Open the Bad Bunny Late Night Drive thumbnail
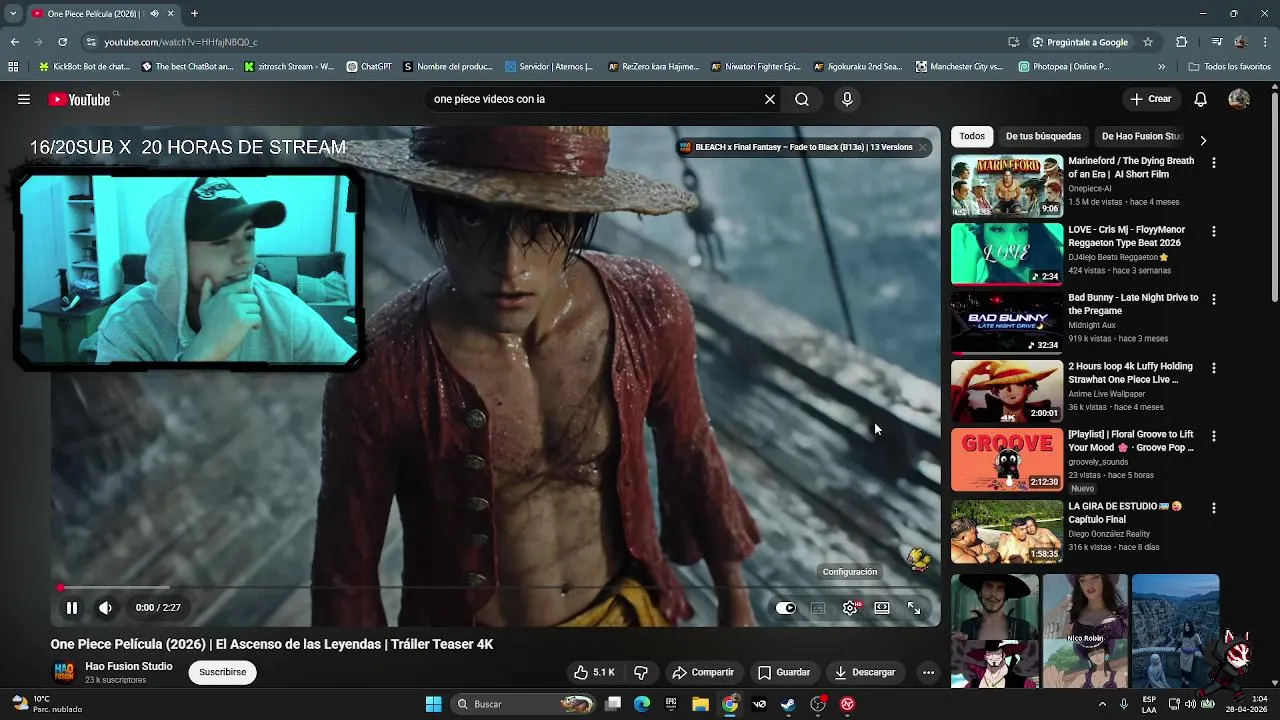 pyautogui.click(x=1007, y=322)
